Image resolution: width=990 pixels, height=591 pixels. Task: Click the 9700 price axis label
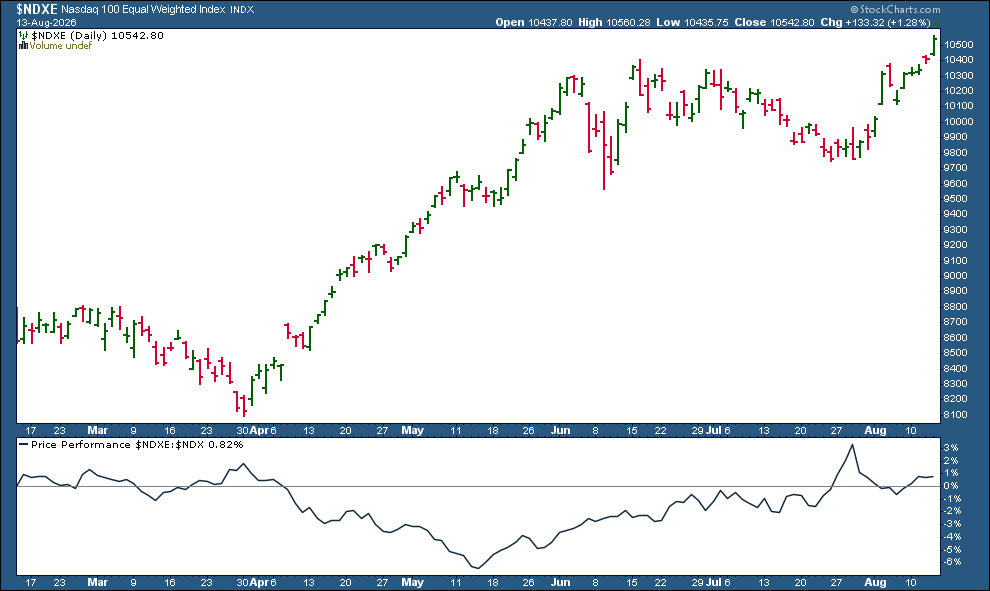coord(956,167)
